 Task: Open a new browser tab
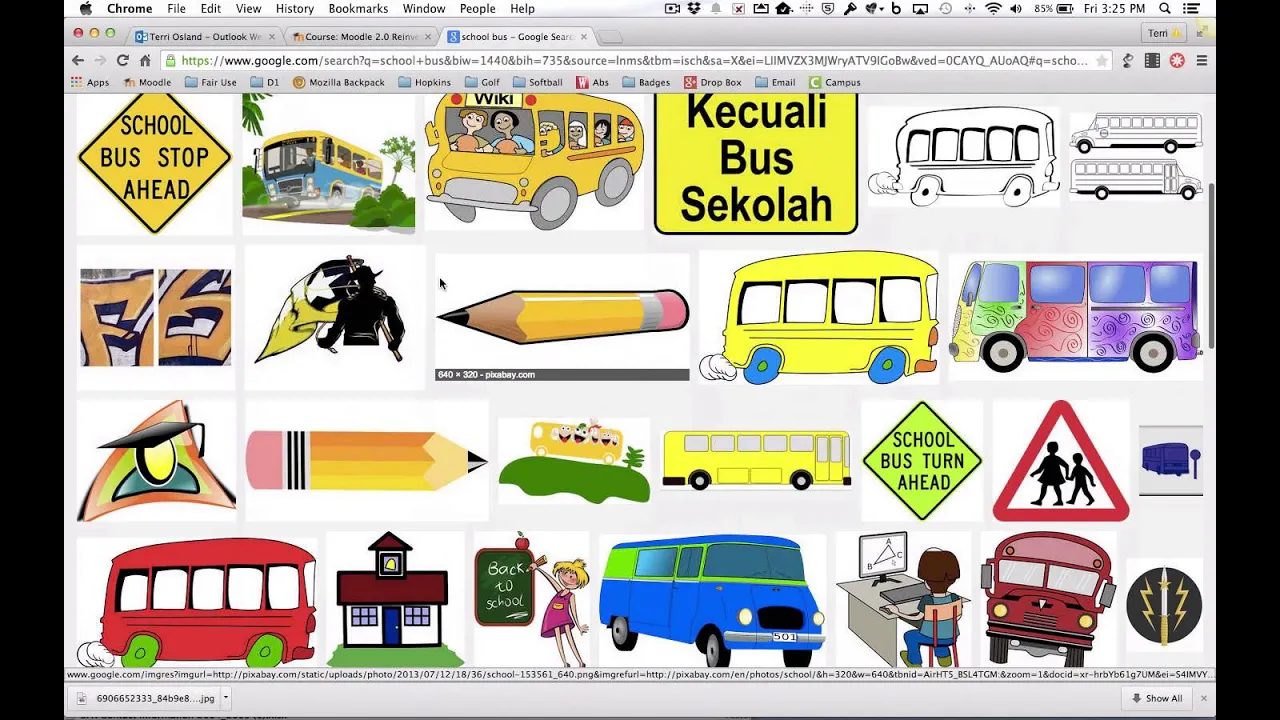[x=611, y=37]
